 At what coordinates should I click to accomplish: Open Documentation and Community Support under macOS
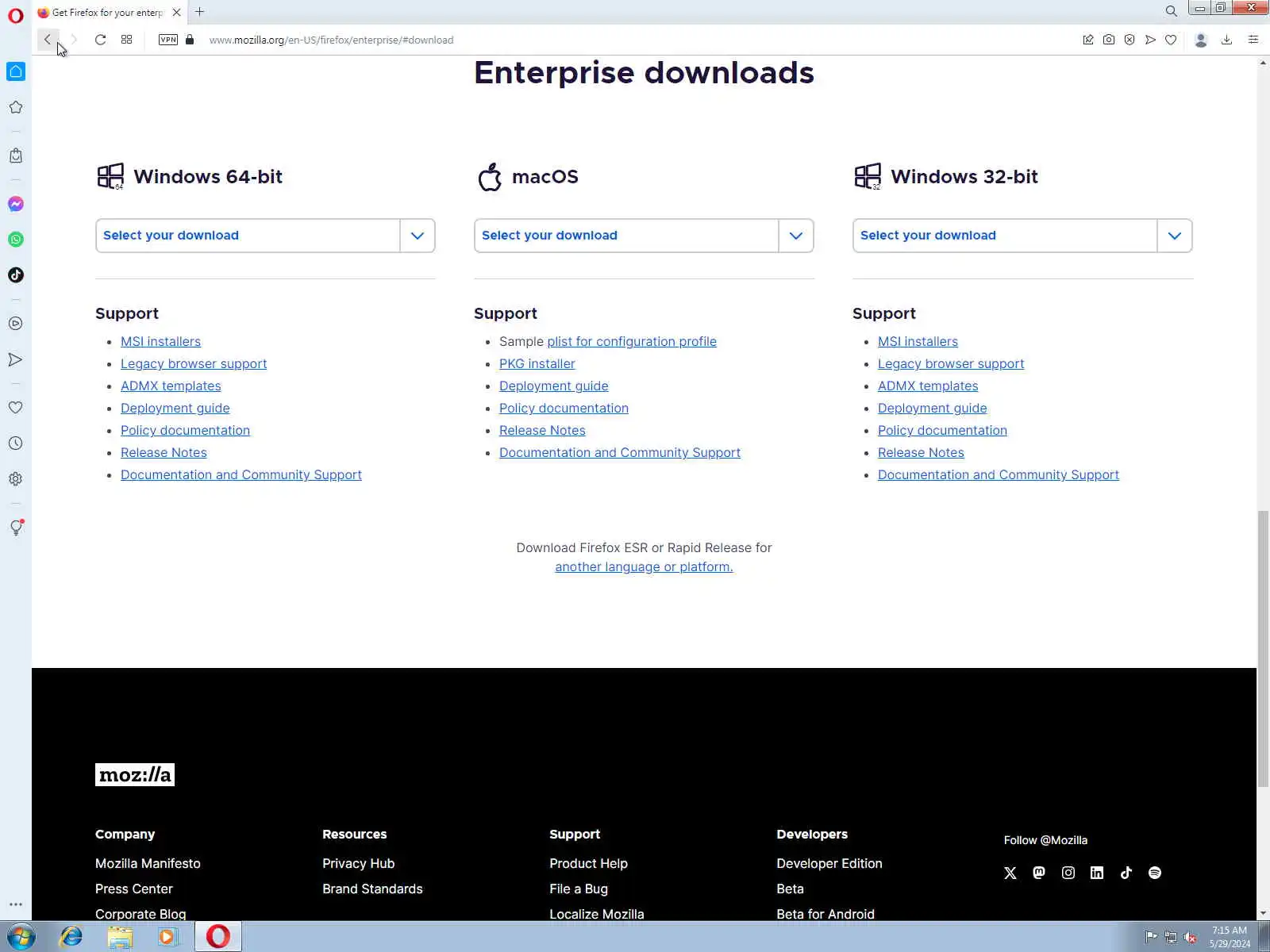[620, 452]
